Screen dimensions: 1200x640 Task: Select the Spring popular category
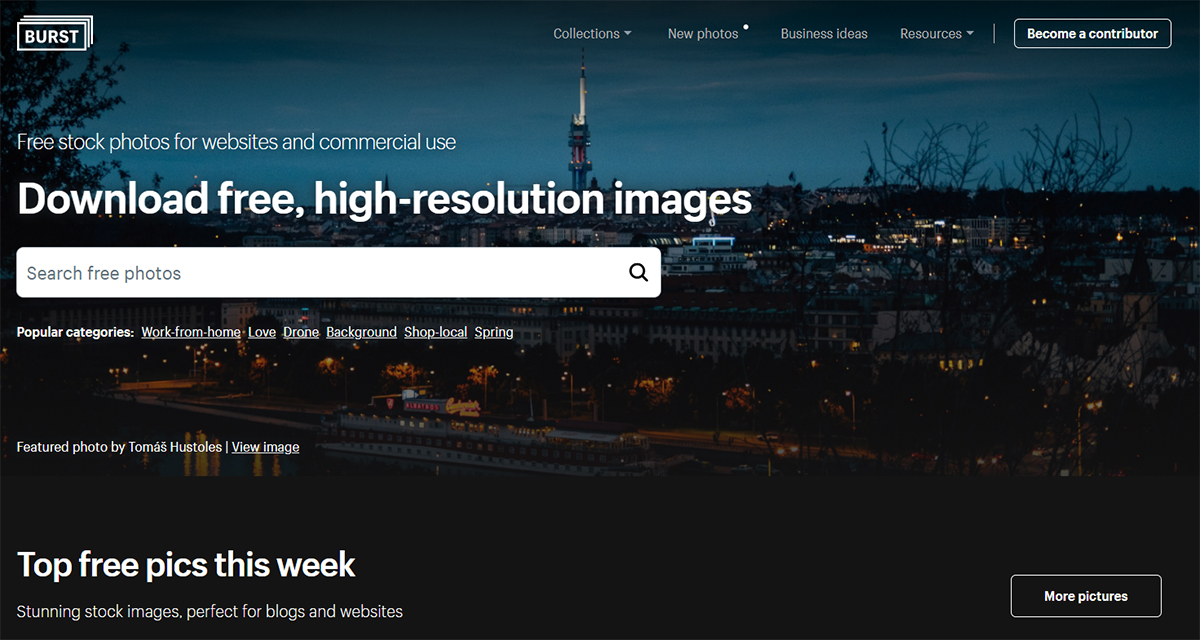pyautogui.click(x=494, y=332)
